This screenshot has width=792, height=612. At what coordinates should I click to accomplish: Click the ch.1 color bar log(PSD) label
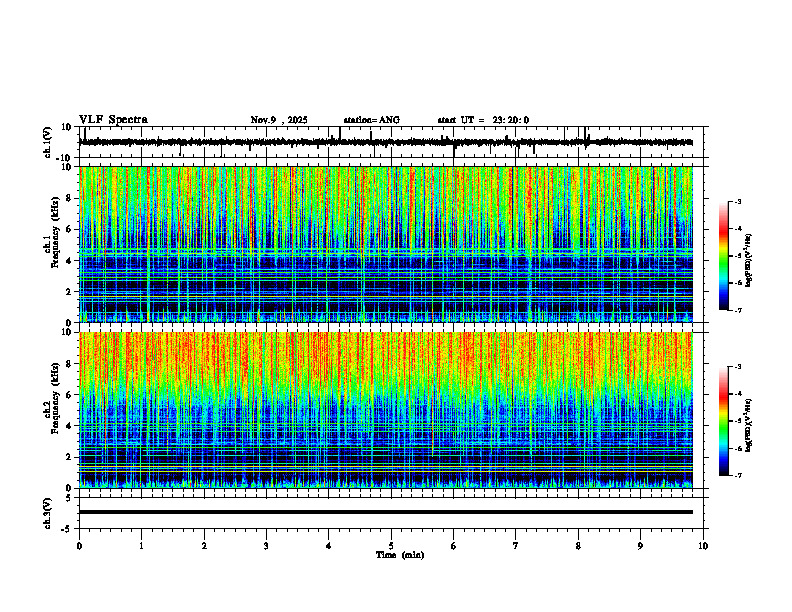click(x=749, y=261)
